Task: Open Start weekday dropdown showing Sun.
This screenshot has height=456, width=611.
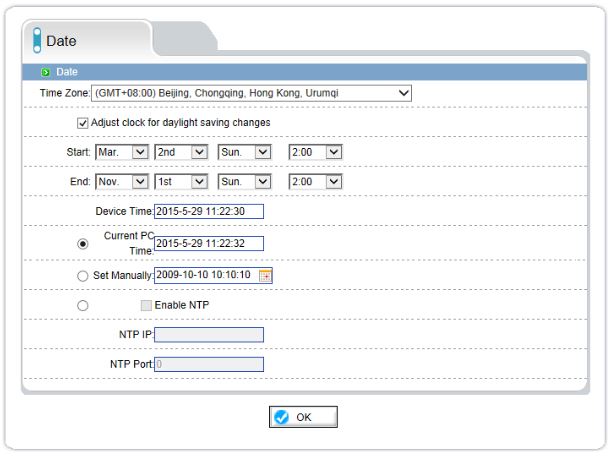Action: point(244,152)
